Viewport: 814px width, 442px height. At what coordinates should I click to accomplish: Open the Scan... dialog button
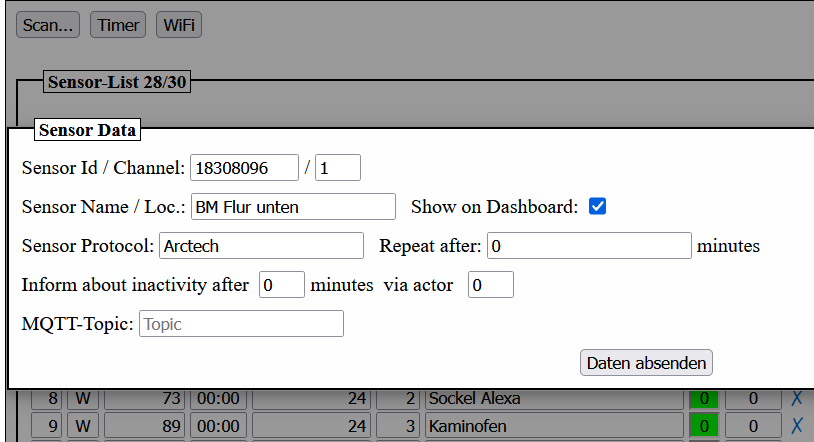[x=48, y=25]
